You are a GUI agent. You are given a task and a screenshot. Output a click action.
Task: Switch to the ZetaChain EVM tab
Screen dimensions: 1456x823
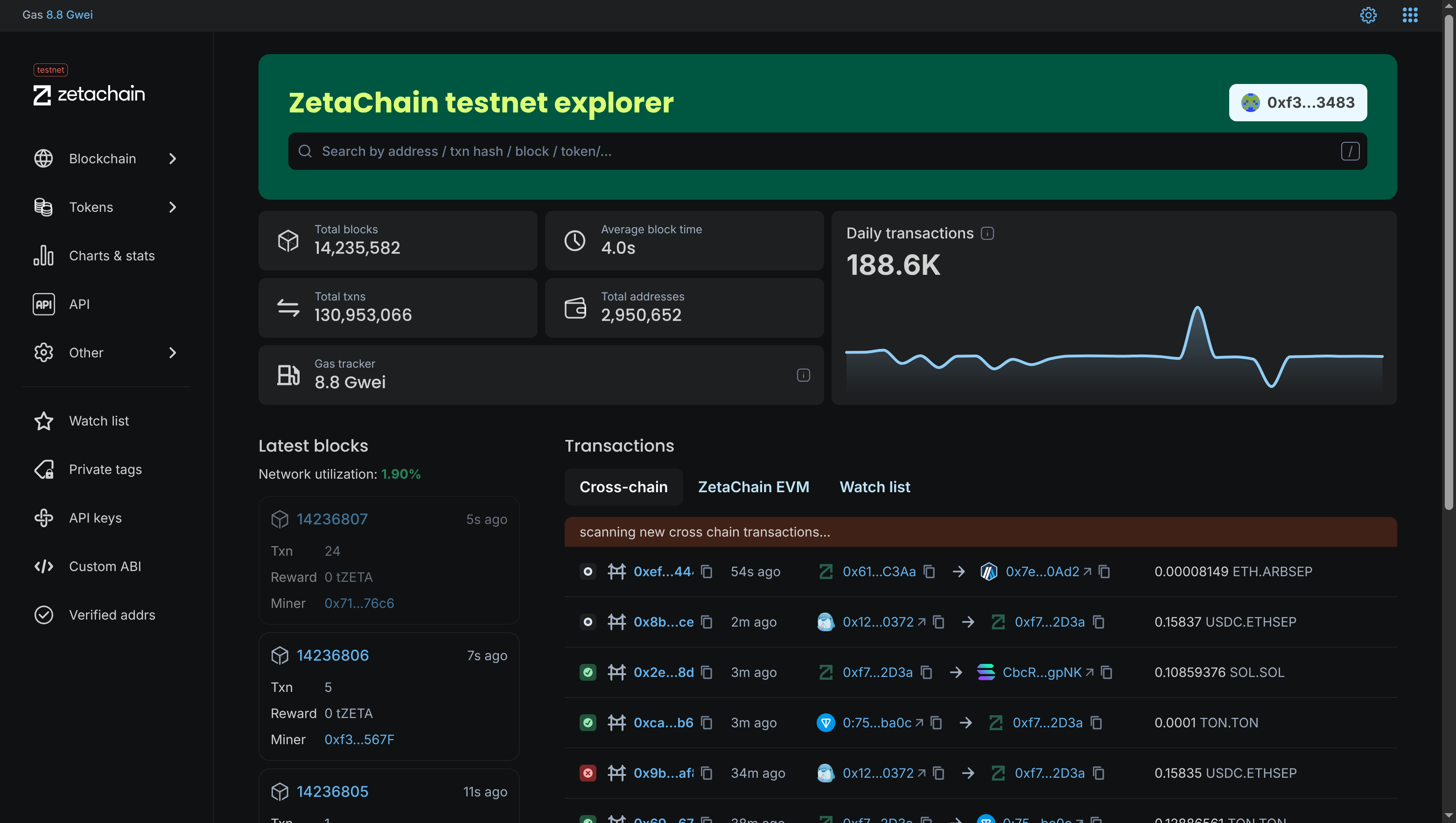tap(754, 487)
